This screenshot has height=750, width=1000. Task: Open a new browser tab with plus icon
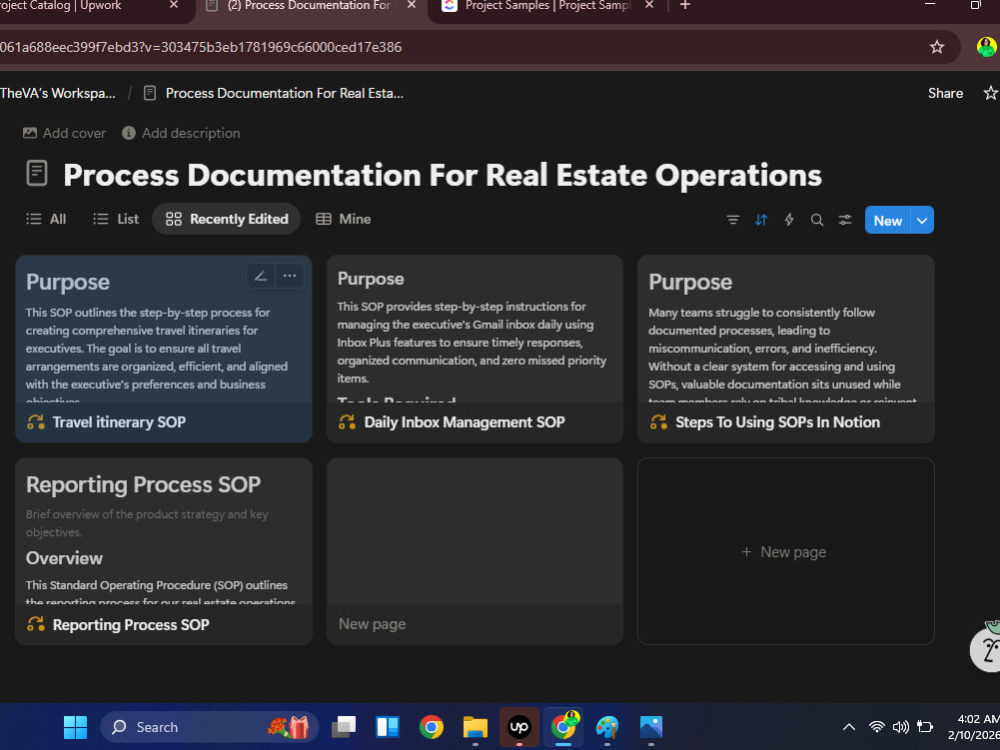tap(685, 5)
